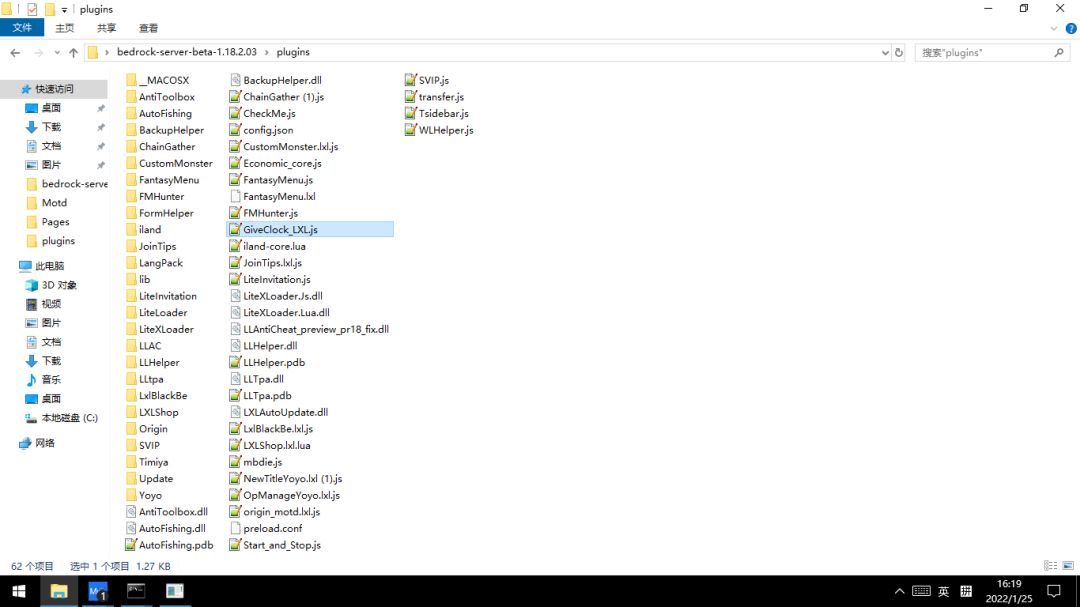Expand the ribbon with the chevron
1080x607 pixels.
pyautogui.click(x=1053, y=28)
